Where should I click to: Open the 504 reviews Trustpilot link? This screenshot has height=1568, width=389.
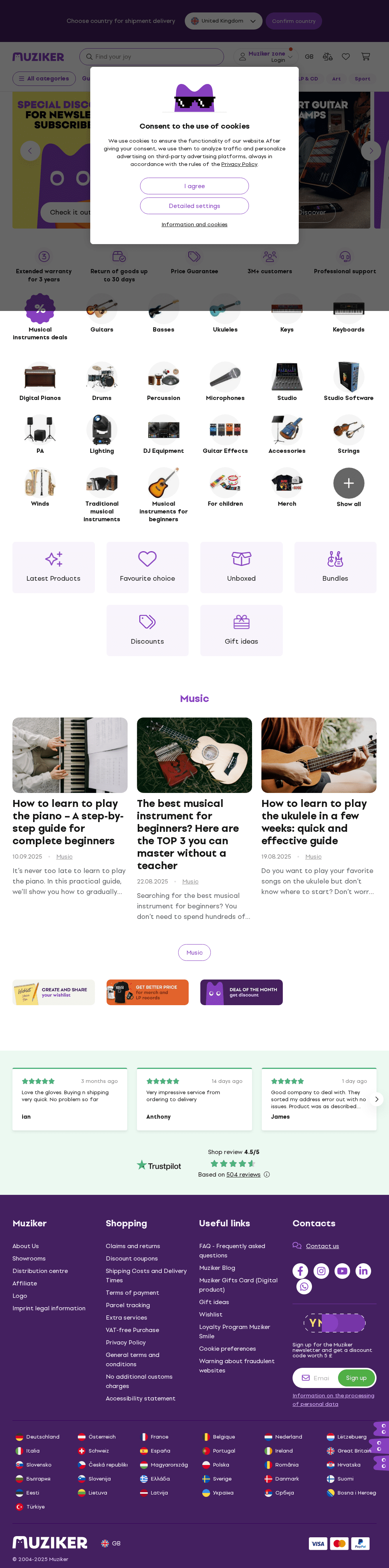(x=244, y=1175)
